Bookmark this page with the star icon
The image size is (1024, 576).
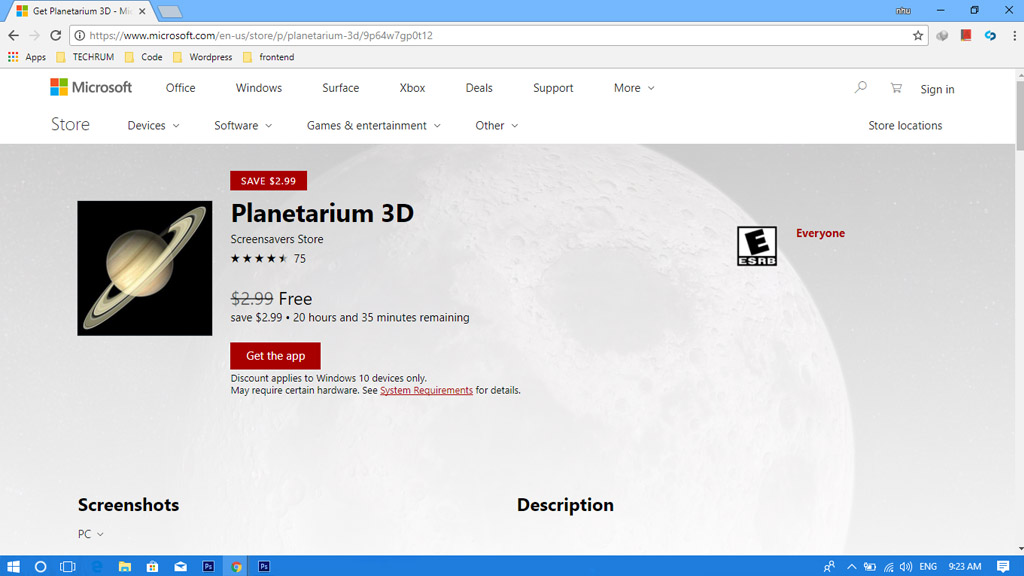click(x=918, y=35)
